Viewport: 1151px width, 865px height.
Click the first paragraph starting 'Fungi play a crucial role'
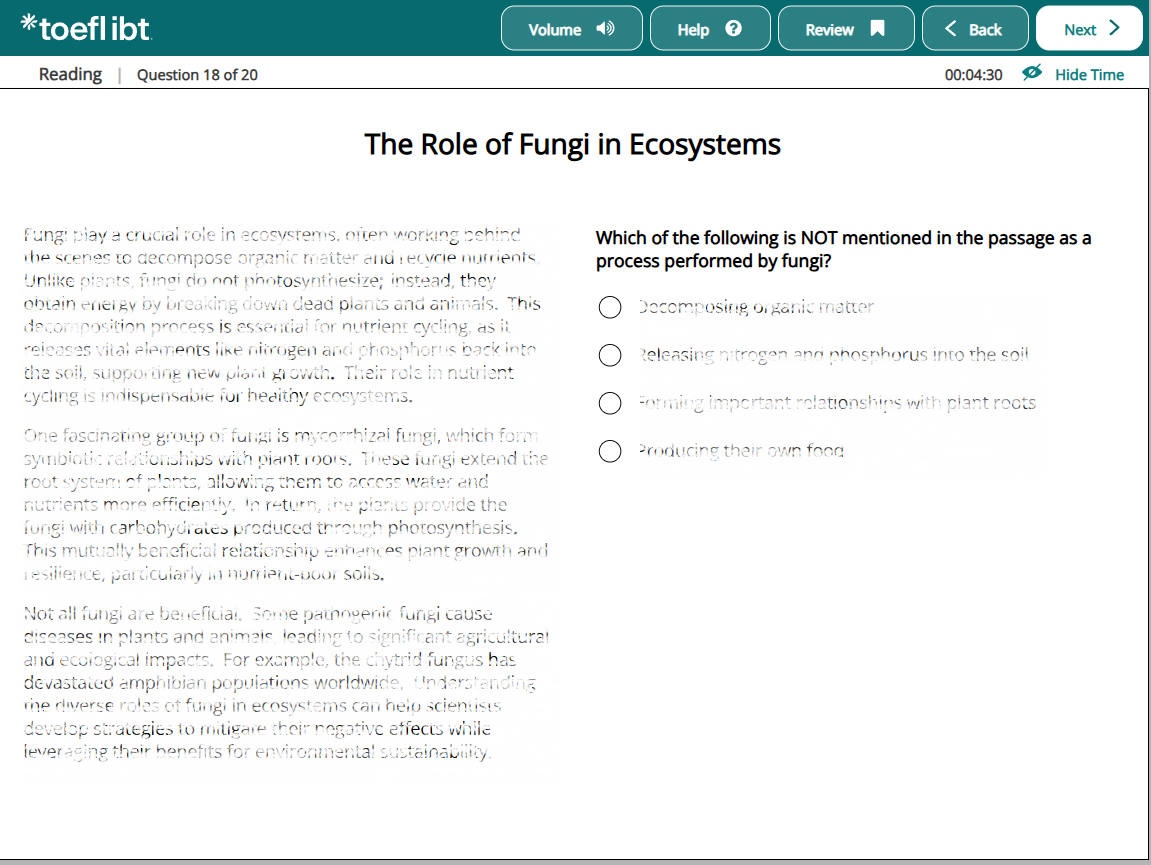pyautogui.click(x=282, y=315)
